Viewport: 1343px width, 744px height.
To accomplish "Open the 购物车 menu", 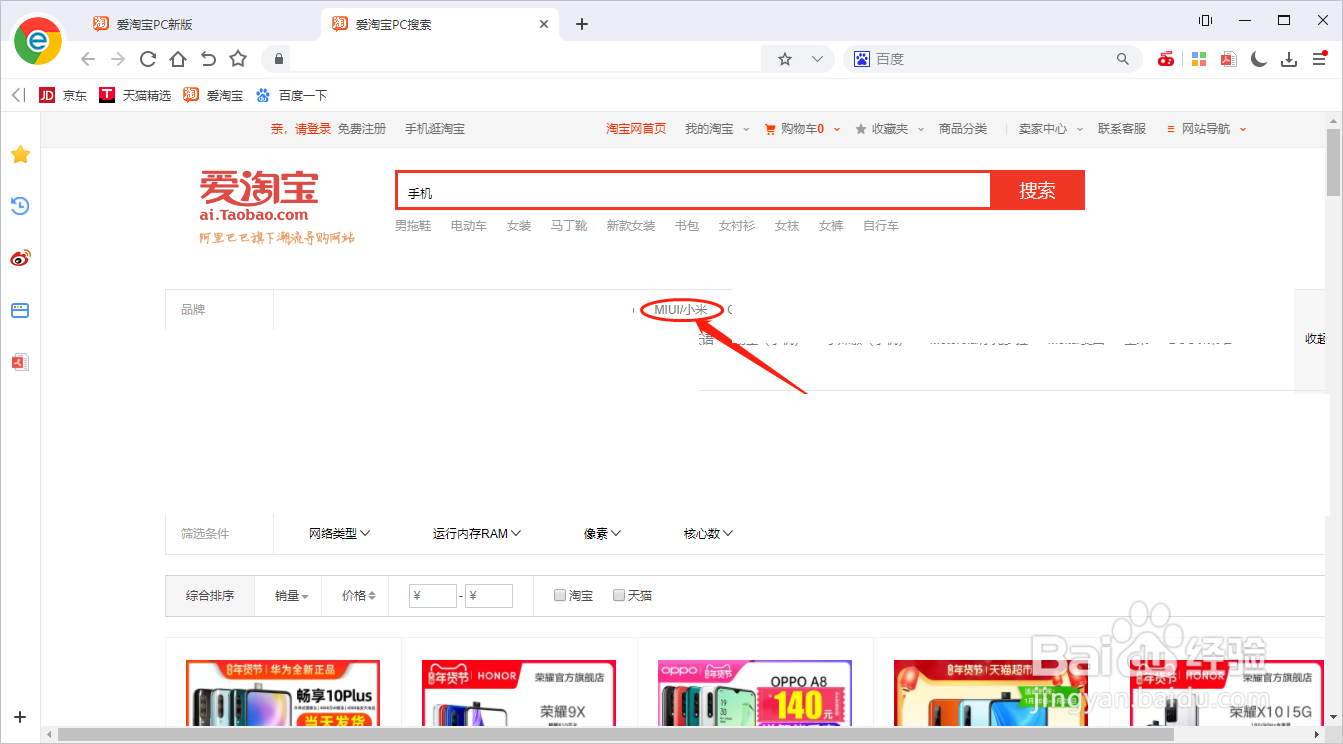I will pyautogui.click(x=802, y=129).
